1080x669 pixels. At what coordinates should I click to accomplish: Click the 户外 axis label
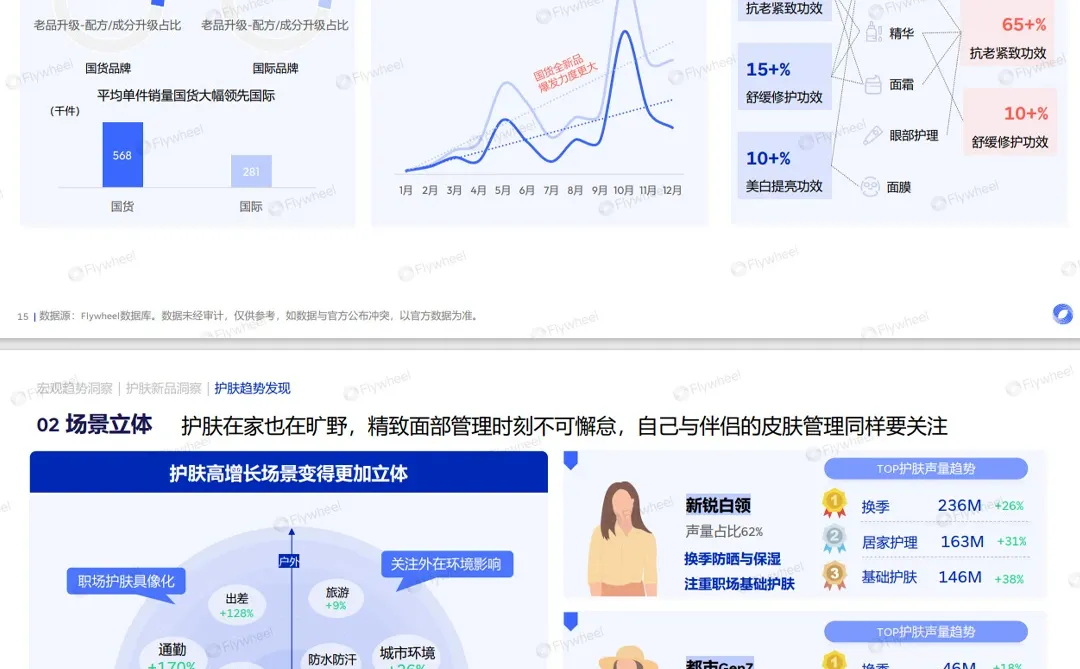pos(289,562)
